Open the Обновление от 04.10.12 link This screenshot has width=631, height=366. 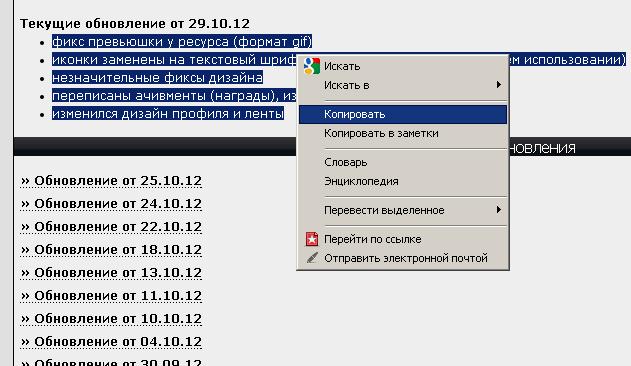[x=111, y=341]
